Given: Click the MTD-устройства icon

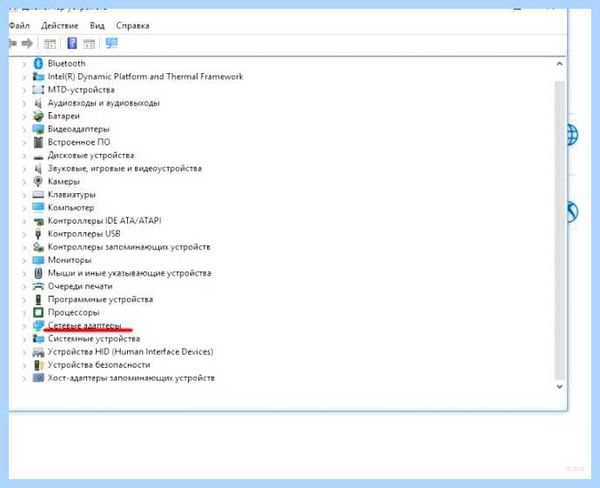Looking at the screenshot, I should pos(38,90).
